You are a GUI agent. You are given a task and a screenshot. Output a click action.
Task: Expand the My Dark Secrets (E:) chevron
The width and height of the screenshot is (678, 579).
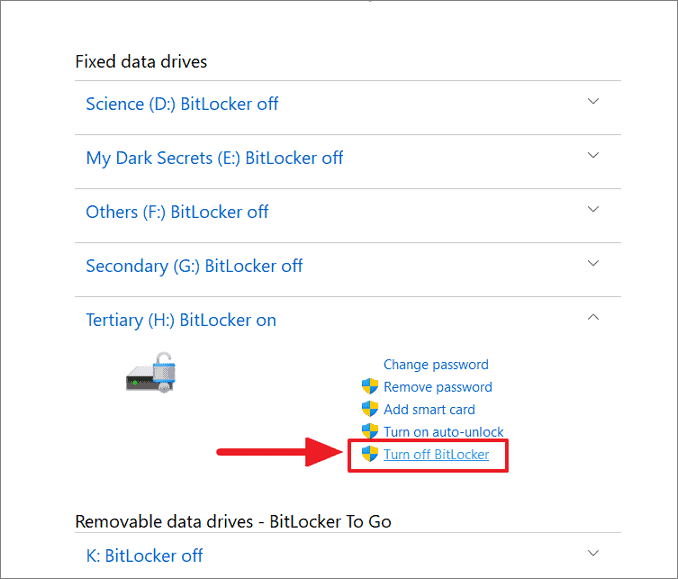click(593, 155)
